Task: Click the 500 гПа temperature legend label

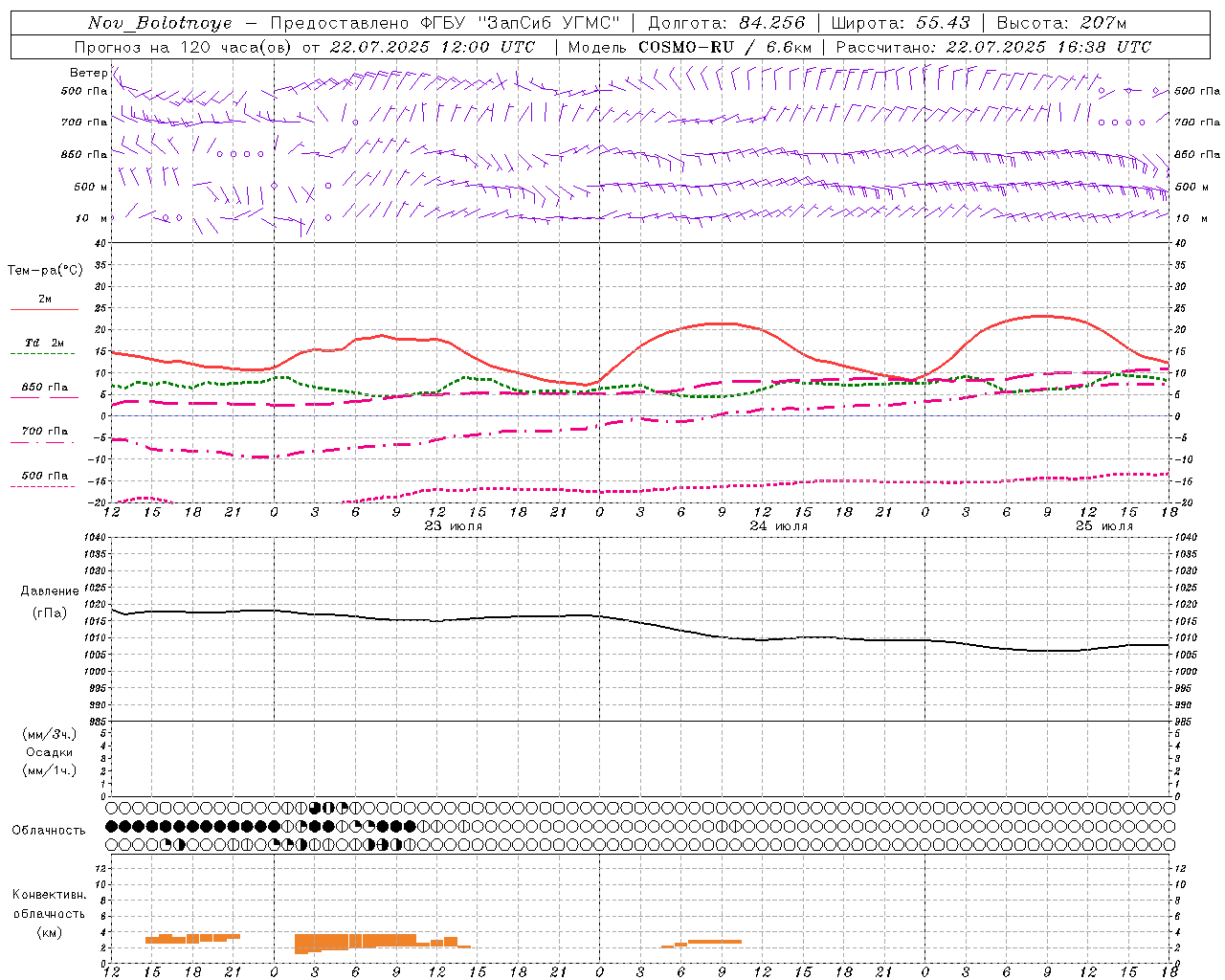Action: [45, 476]
